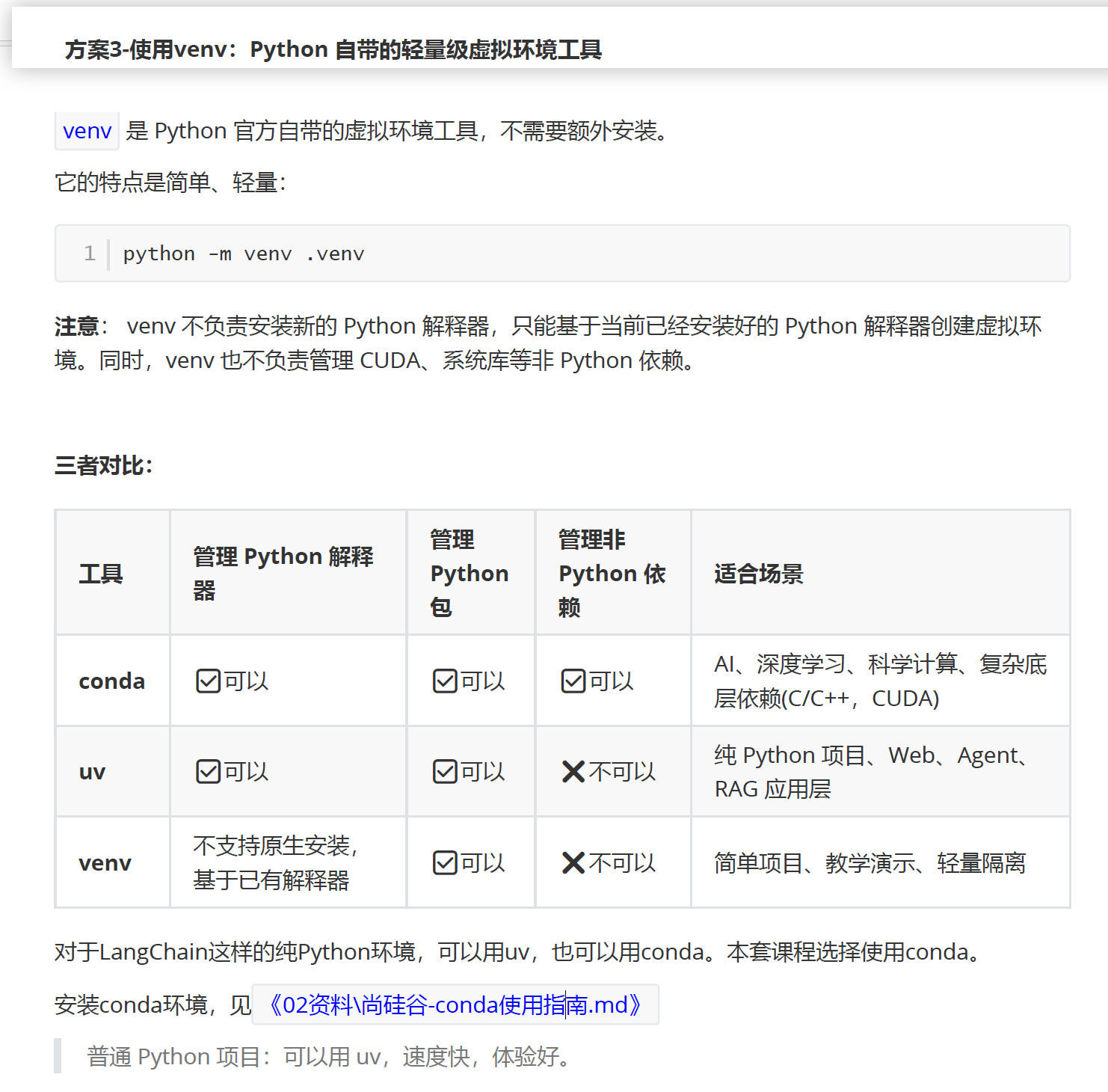Click the sticky heading 方案3-使用venv
Viewport: 1108px width, 1092px height.
pos(333,49)
